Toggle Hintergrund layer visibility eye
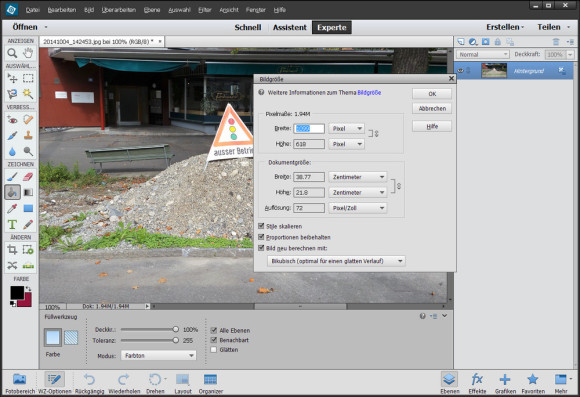 (x=461, y=71)
